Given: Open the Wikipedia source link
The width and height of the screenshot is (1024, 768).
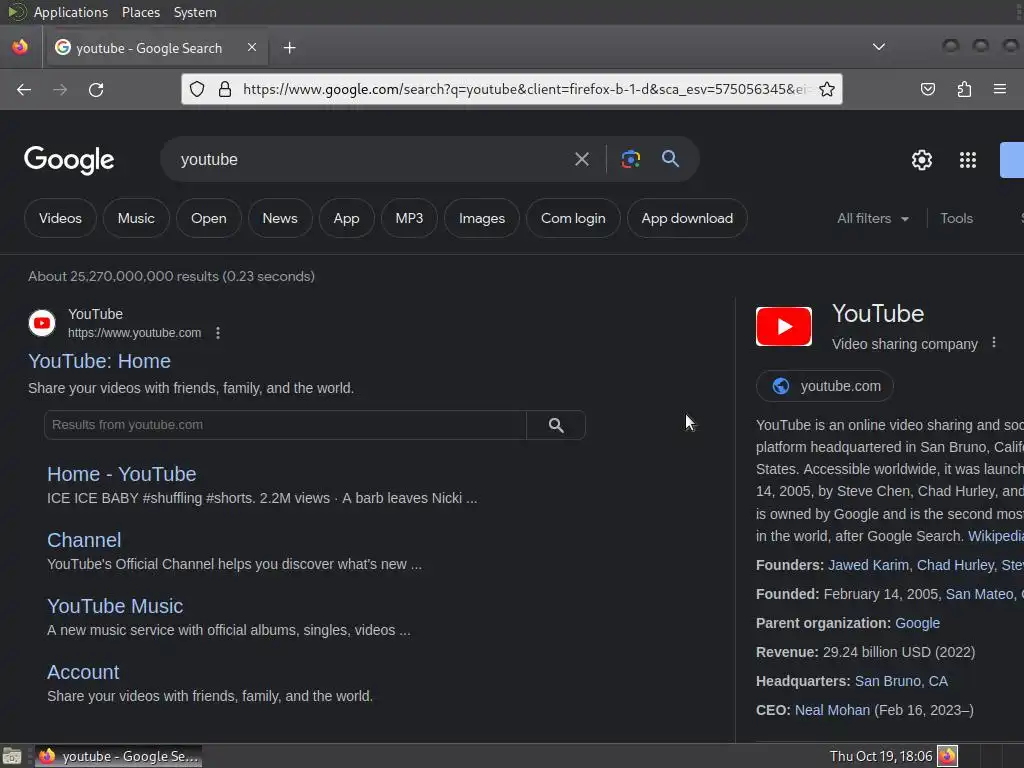Looking at the screenshot, I should 996,536.
